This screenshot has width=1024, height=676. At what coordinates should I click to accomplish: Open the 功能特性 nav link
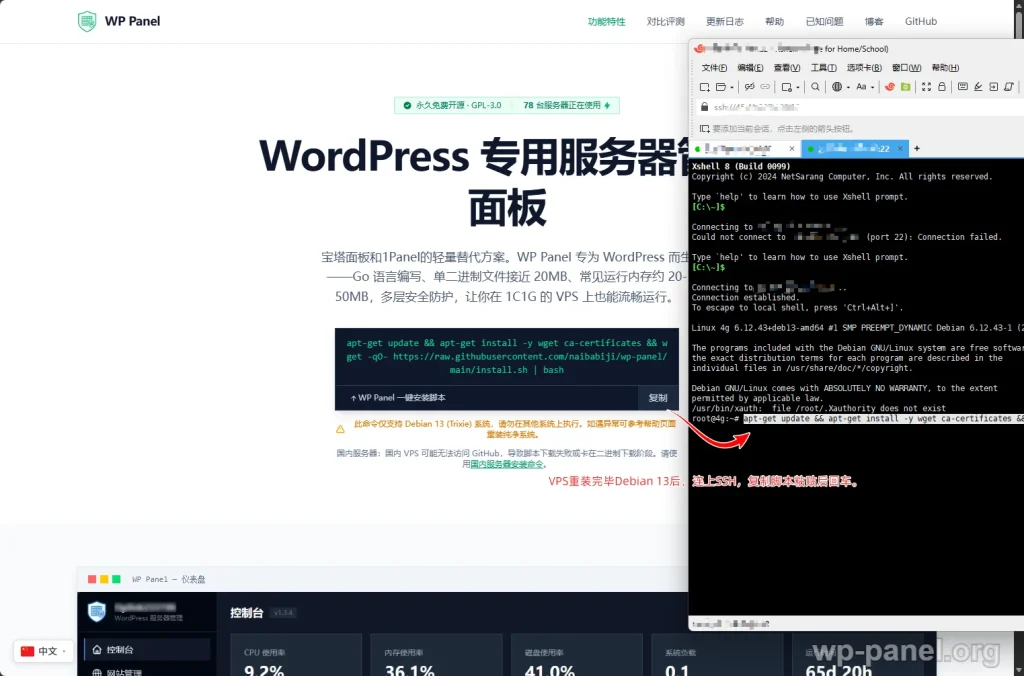[x=606, y=22]
